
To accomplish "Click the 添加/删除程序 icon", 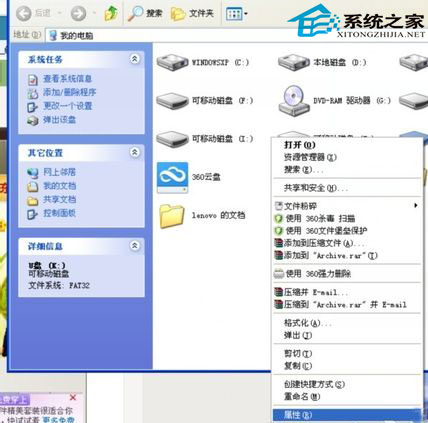I will click(33, 93).
